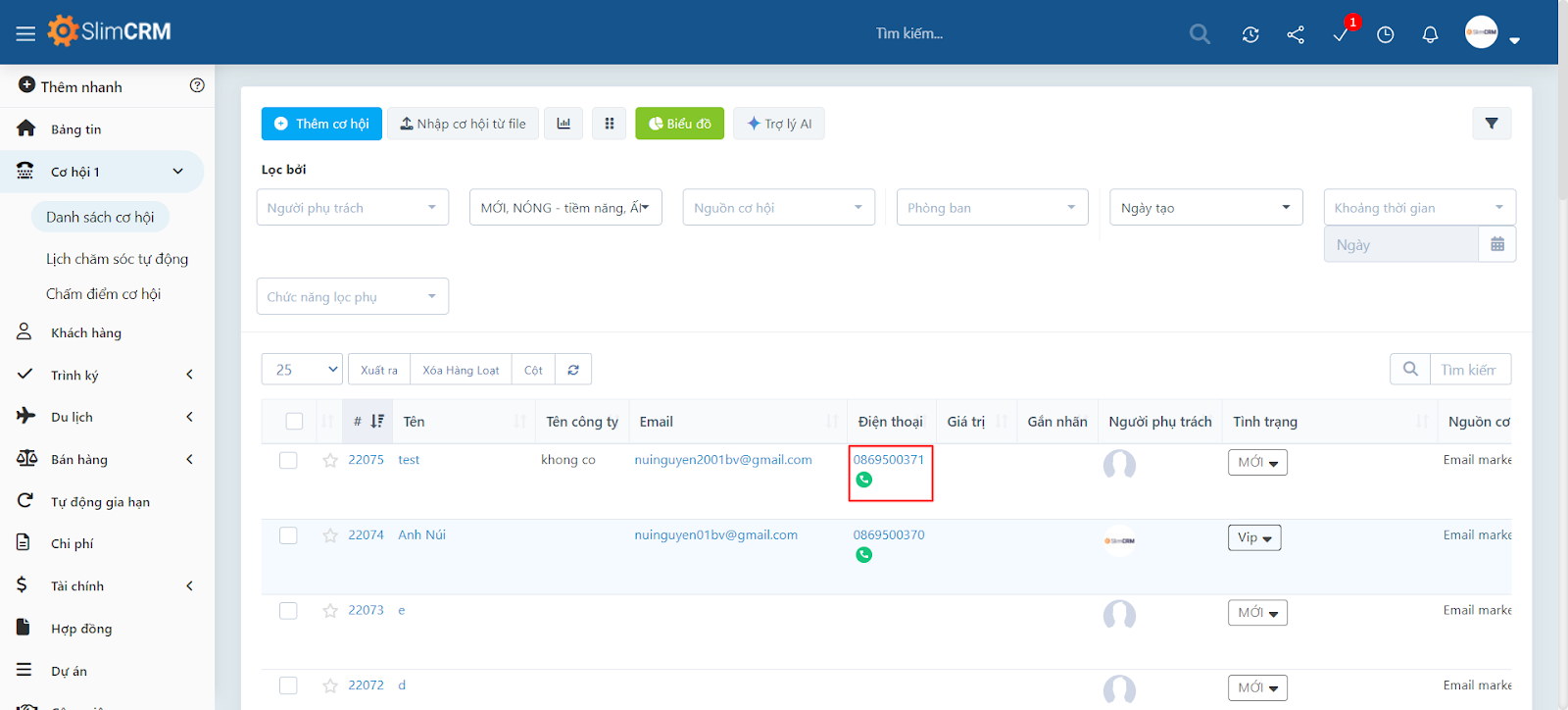Open the tasks checkmark icon with badge

1341,35
